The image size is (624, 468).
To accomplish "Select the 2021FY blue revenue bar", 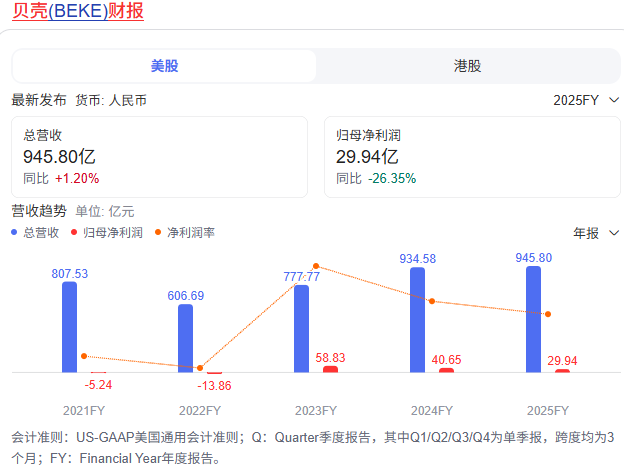I will point(69,327).
